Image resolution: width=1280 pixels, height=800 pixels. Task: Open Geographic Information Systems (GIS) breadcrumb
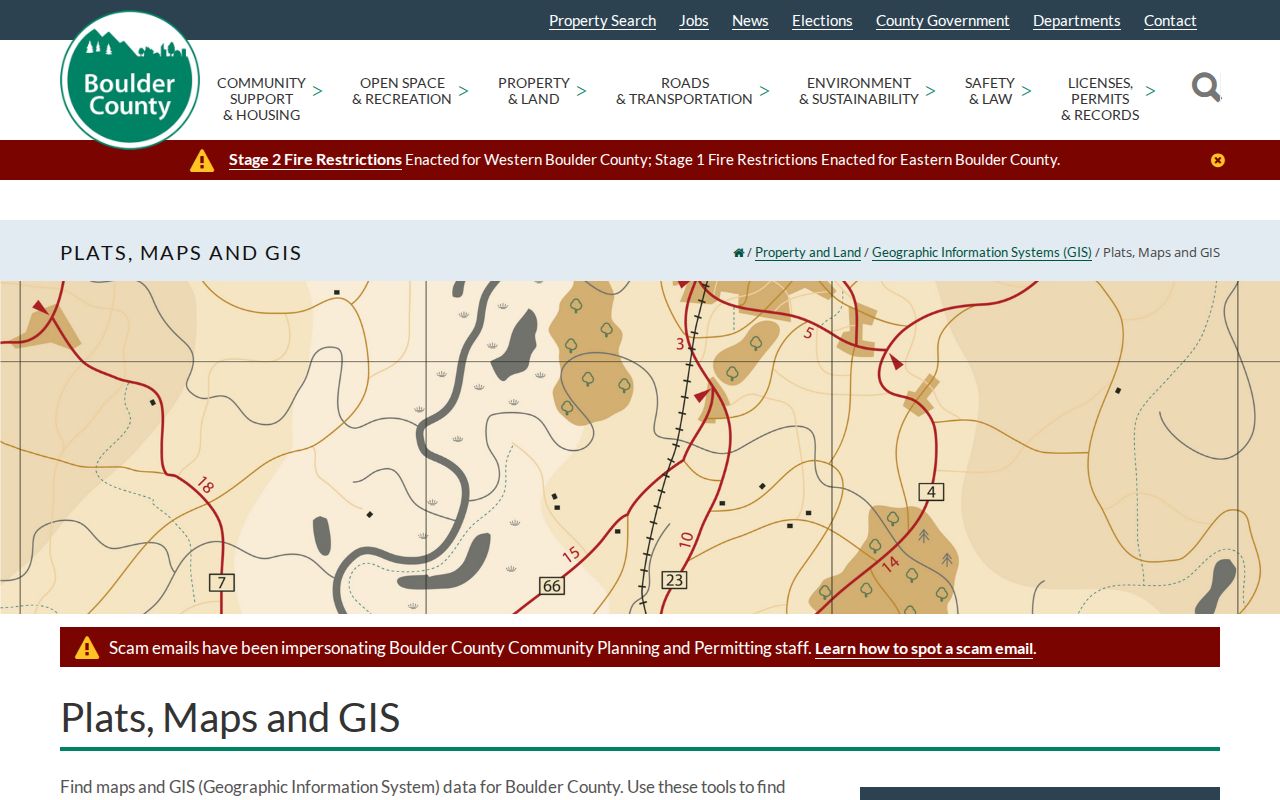point(982,253)
